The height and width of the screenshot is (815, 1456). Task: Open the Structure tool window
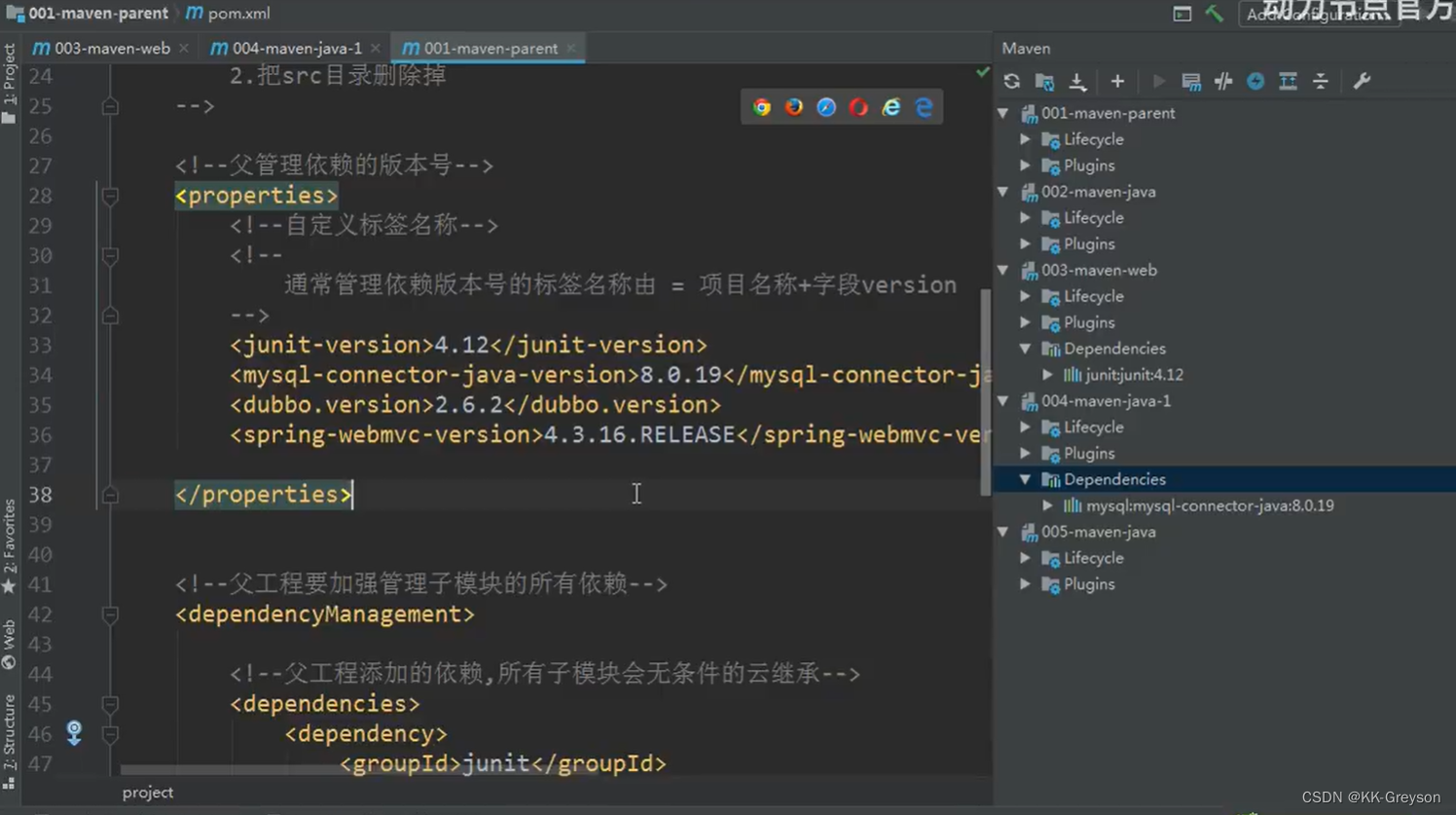tap(9, 740)
